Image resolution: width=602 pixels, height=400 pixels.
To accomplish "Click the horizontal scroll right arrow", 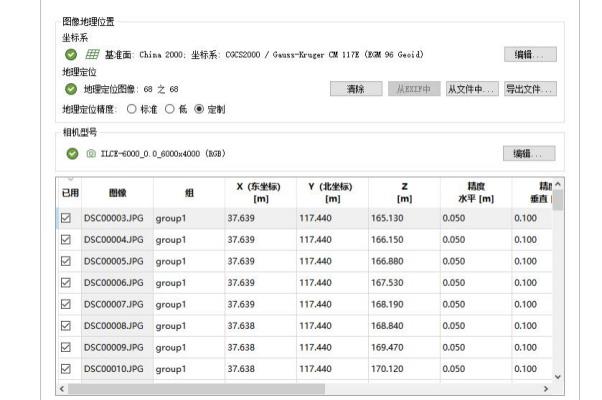I will (545, 387).
